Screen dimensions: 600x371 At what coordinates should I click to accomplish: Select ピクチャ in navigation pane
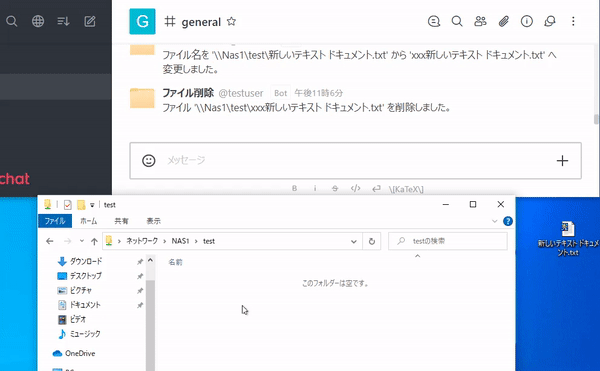click(75, 290)
